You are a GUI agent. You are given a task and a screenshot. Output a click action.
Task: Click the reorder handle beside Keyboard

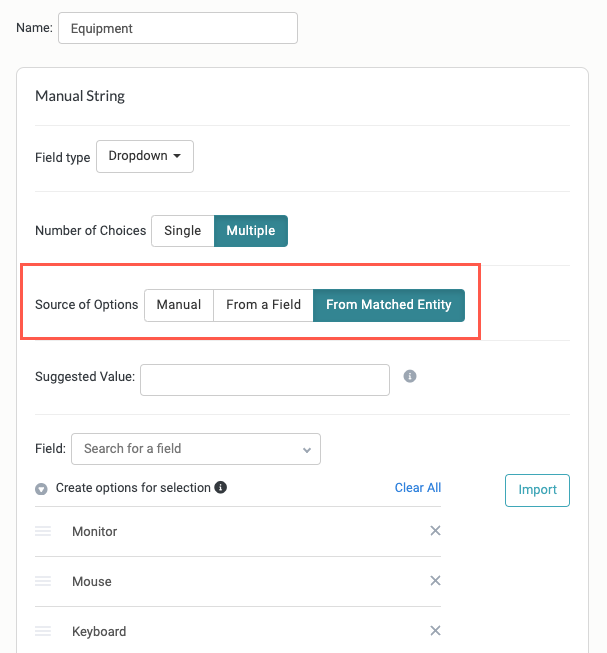click(43, 631)
